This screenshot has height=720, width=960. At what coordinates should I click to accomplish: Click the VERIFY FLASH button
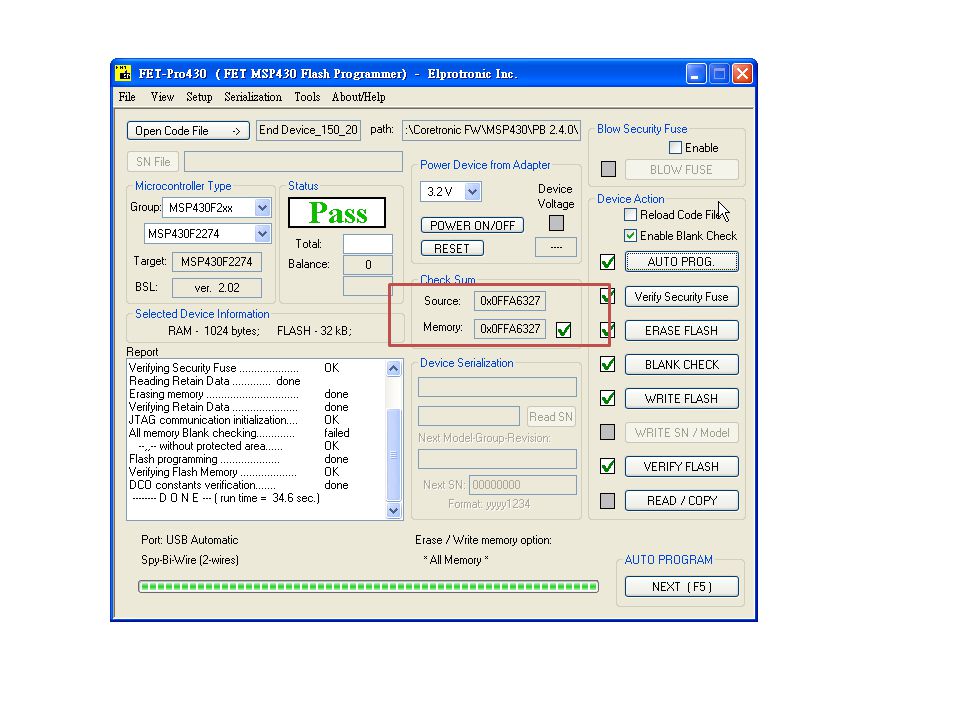click(x=681, y=467)
